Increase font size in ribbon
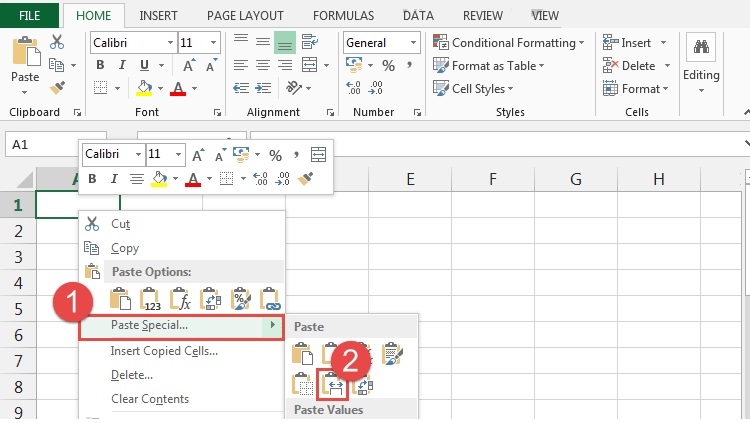750x423 pixels. [x=189, y=65]
